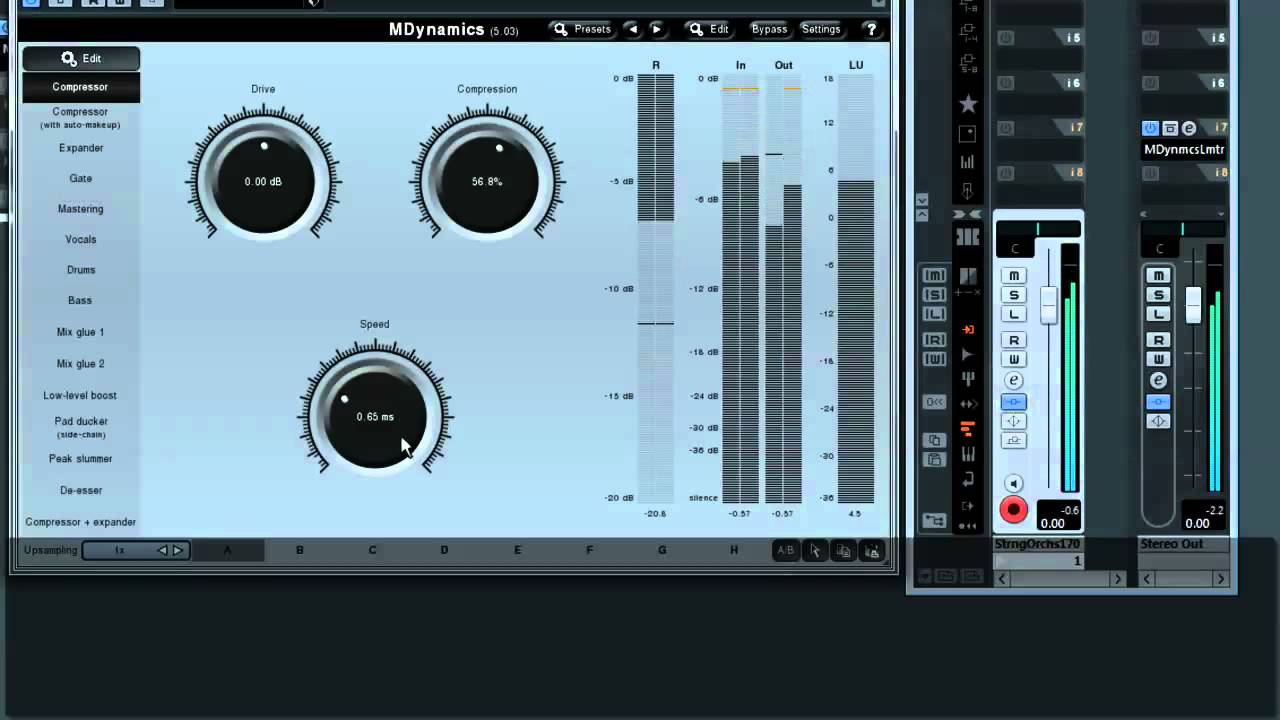Solo the Stereo Out channel
The image size is (1280, 720).
click(1158, 295)
